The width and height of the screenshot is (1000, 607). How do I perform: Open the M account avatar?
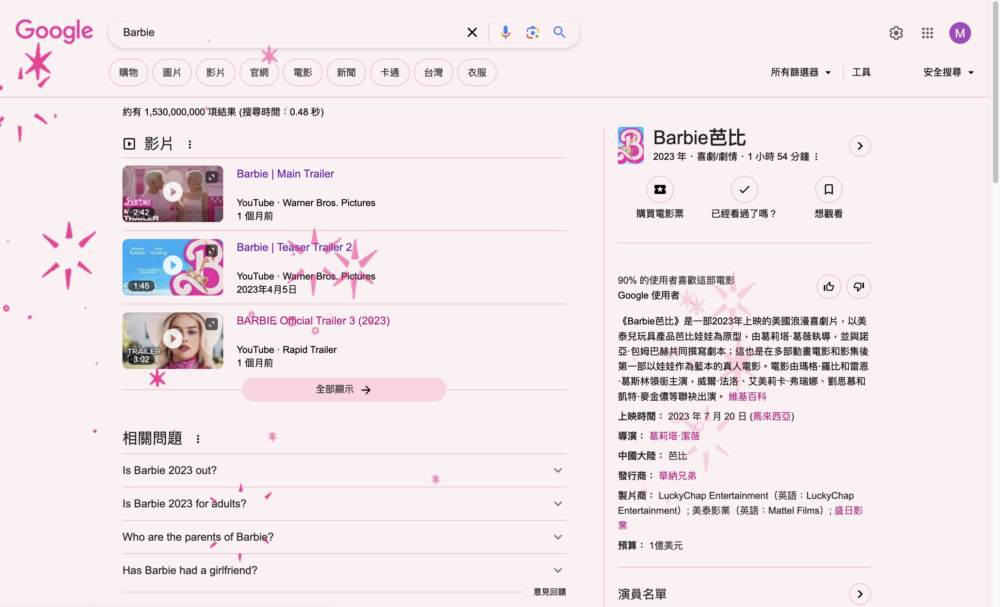(960, 32)
